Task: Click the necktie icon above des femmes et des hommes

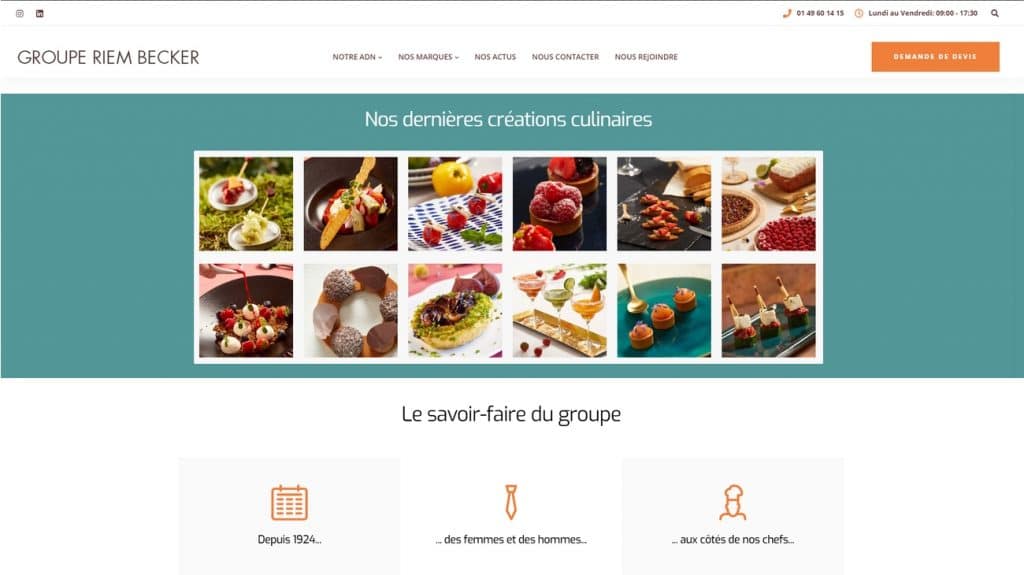Action: click(511, 502)
